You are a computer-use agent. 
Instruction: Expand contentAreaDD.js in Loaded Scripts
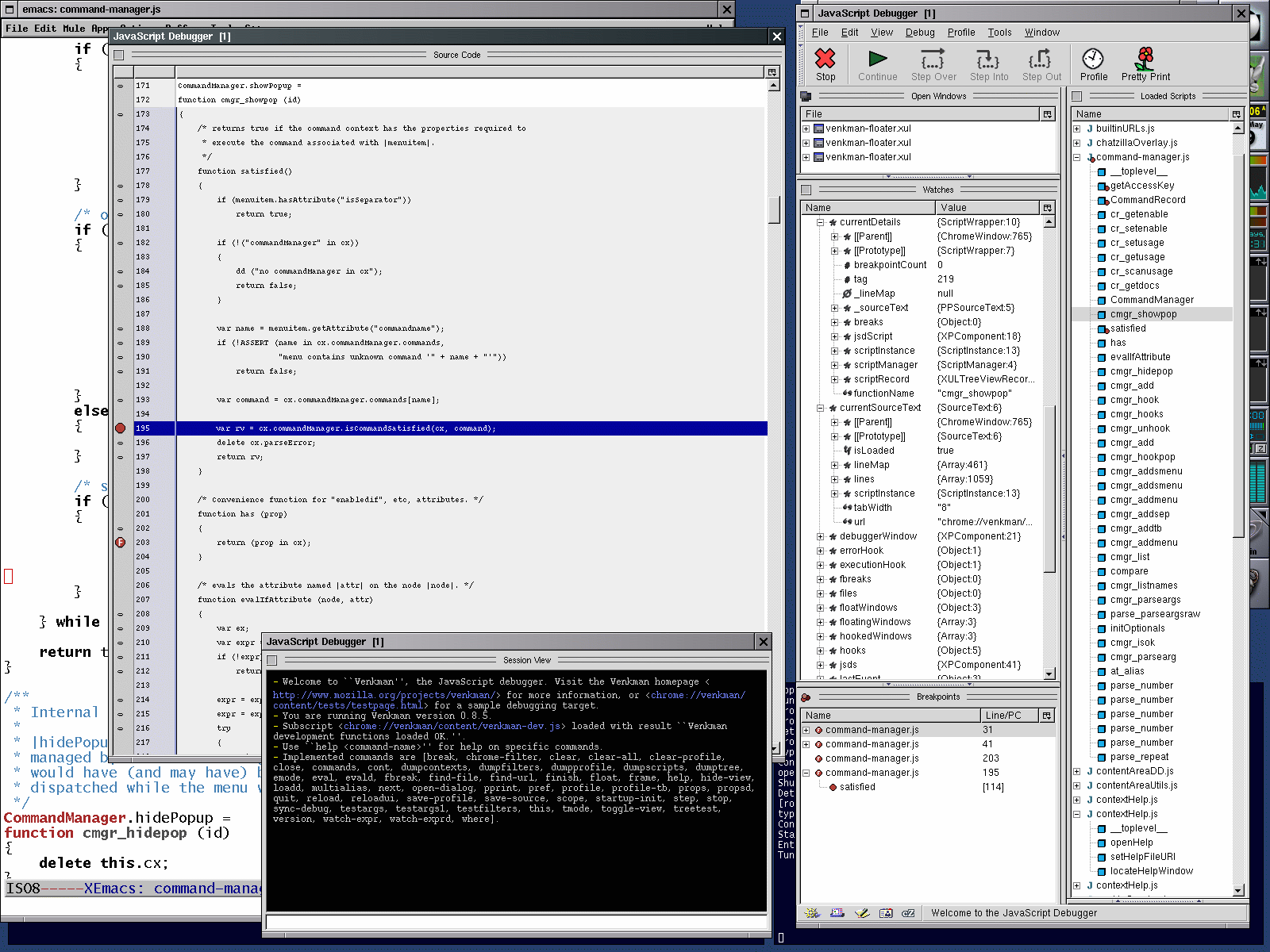click(x=1077, y=771)
